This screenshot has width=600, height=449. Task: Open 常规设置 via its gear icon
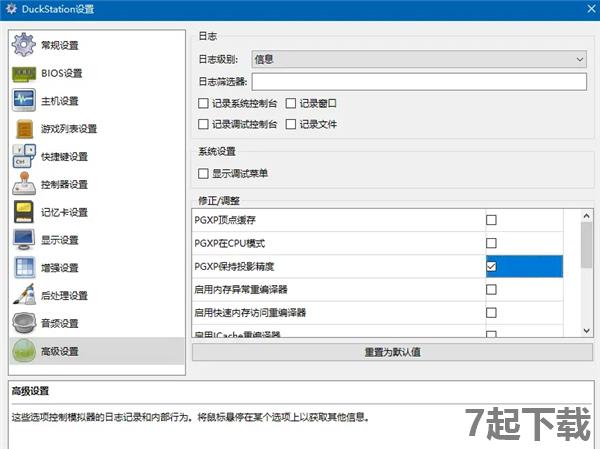24,45
